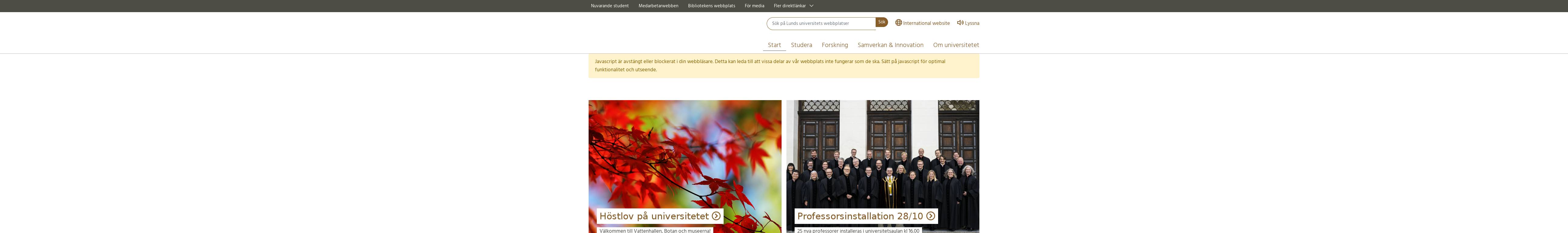Click the speaker icon next to Lyssna
Image resolution: width=1568 pixels, height=233 pixels.
(960, 22)
